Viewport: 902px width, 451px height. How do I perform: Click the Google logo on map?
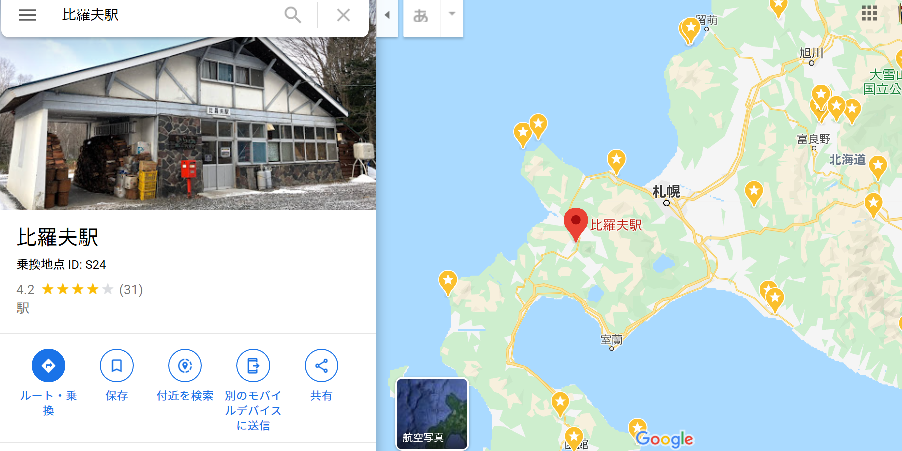[664, 439]
